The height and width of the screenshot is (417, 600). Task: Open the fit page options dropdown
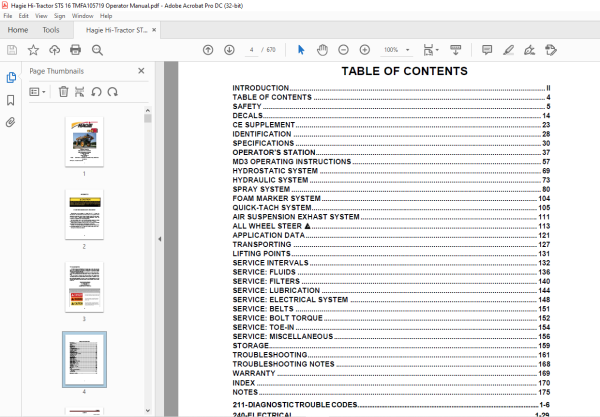431,50
